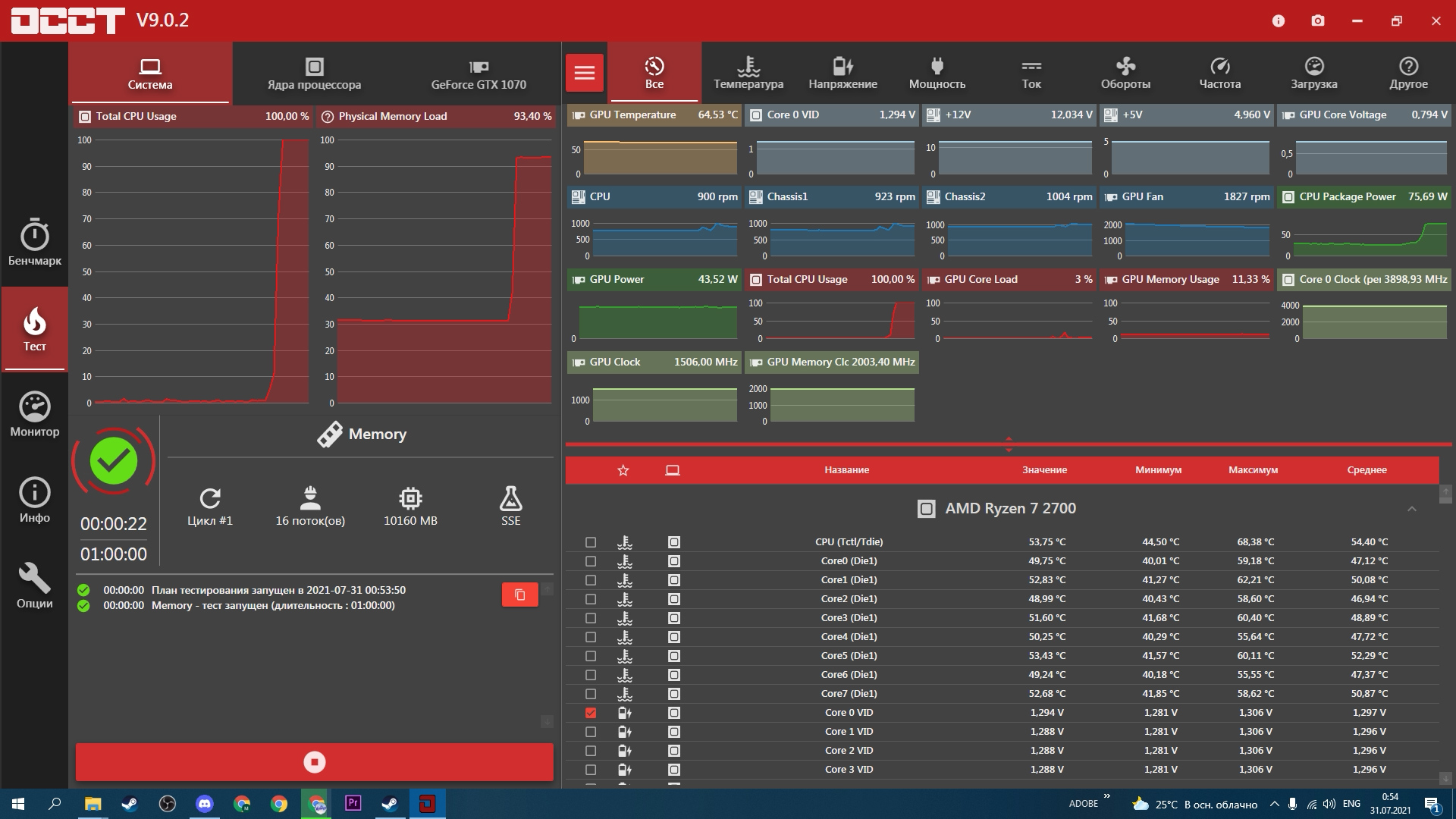Show the Температура sensor filter

click(x=748, y=73)
